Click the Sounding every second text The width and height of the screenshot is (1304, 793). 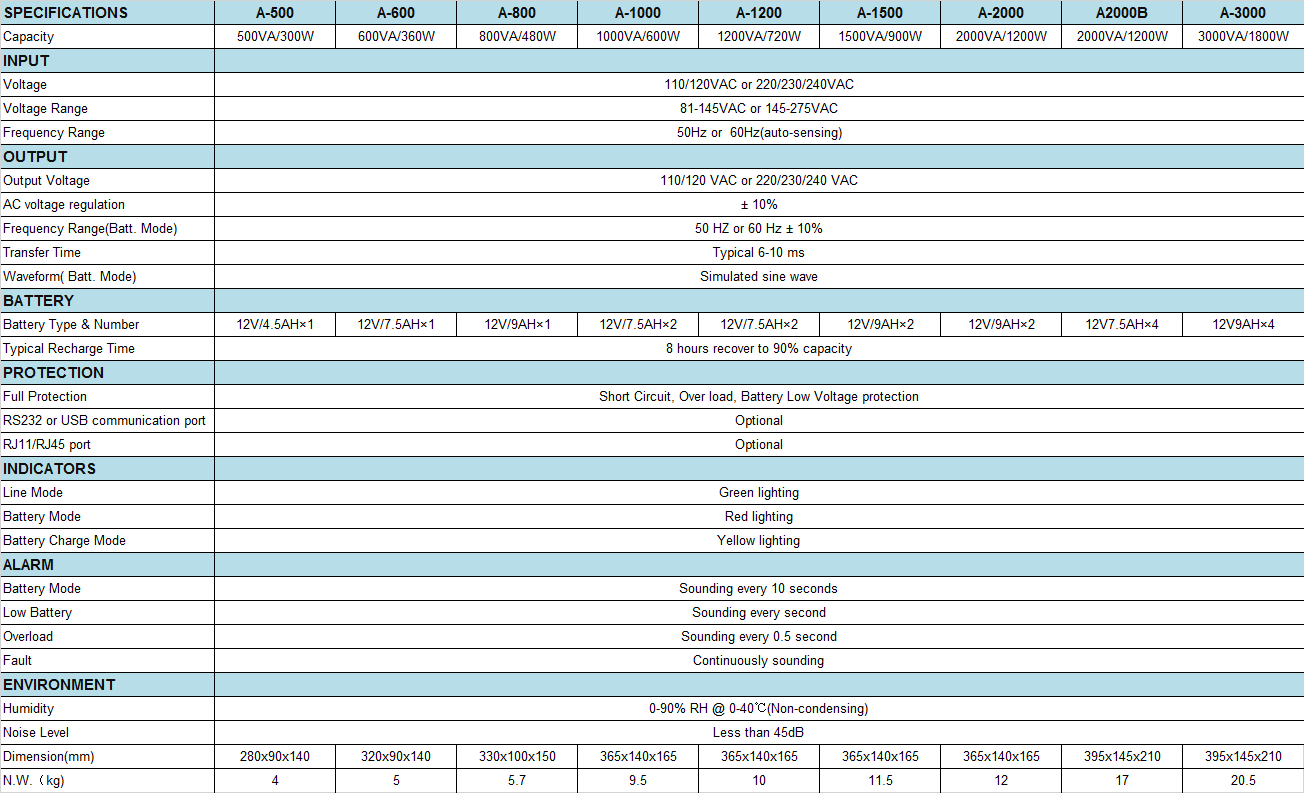(759, 613)
